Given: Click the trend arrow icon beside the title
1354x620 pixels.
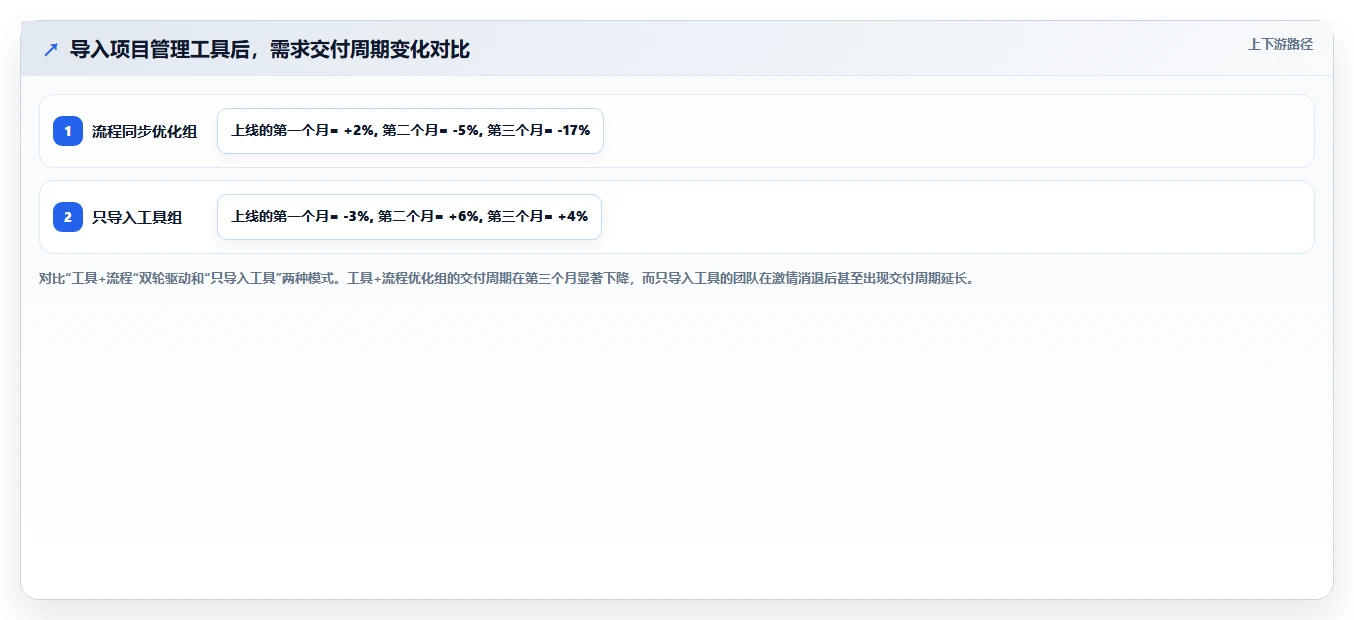Looking at the screenshot, I should click(51, 49).
